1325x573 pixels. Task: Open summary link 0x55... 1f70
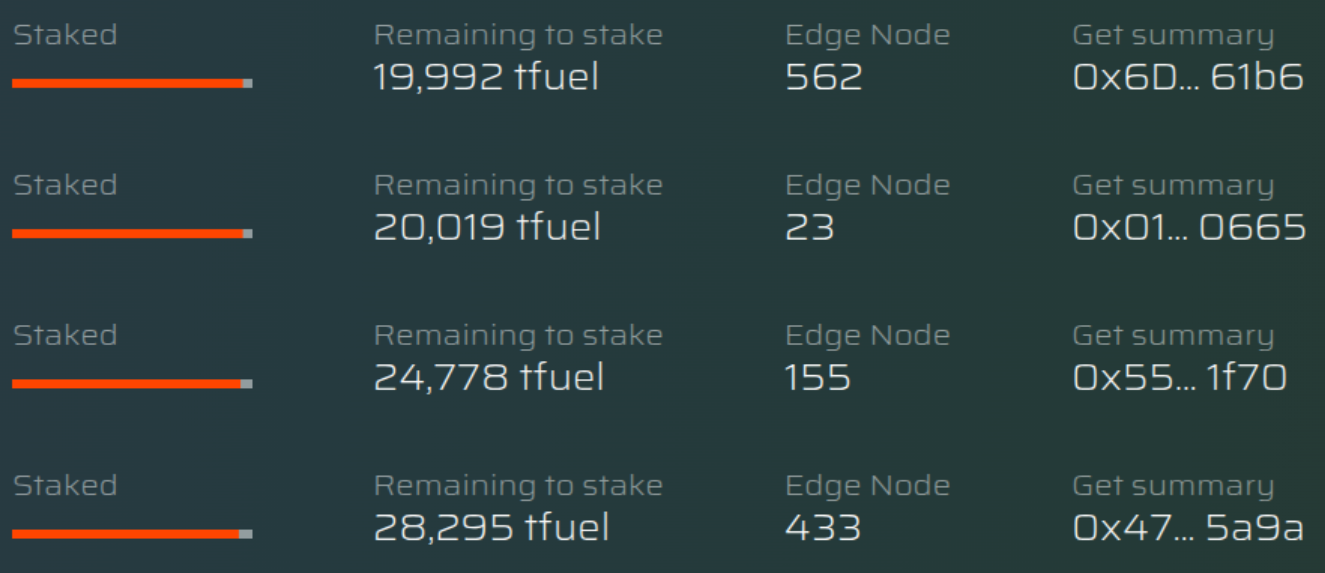coord(1180,377)
